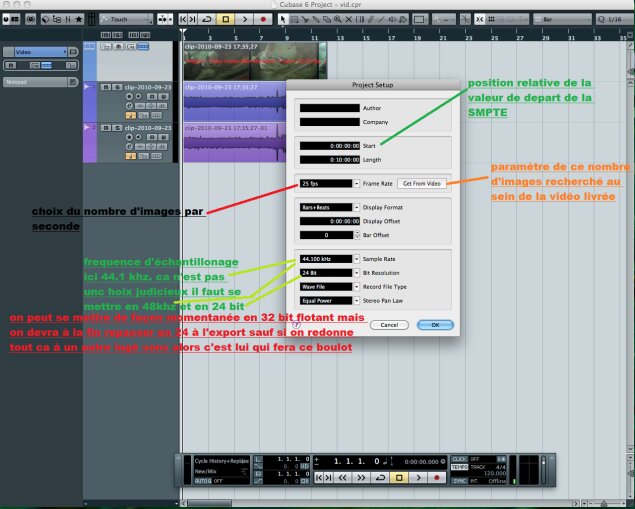Toggle AUTO Q in transport panel
The image size is (635, 509).
tap(202, 481)
